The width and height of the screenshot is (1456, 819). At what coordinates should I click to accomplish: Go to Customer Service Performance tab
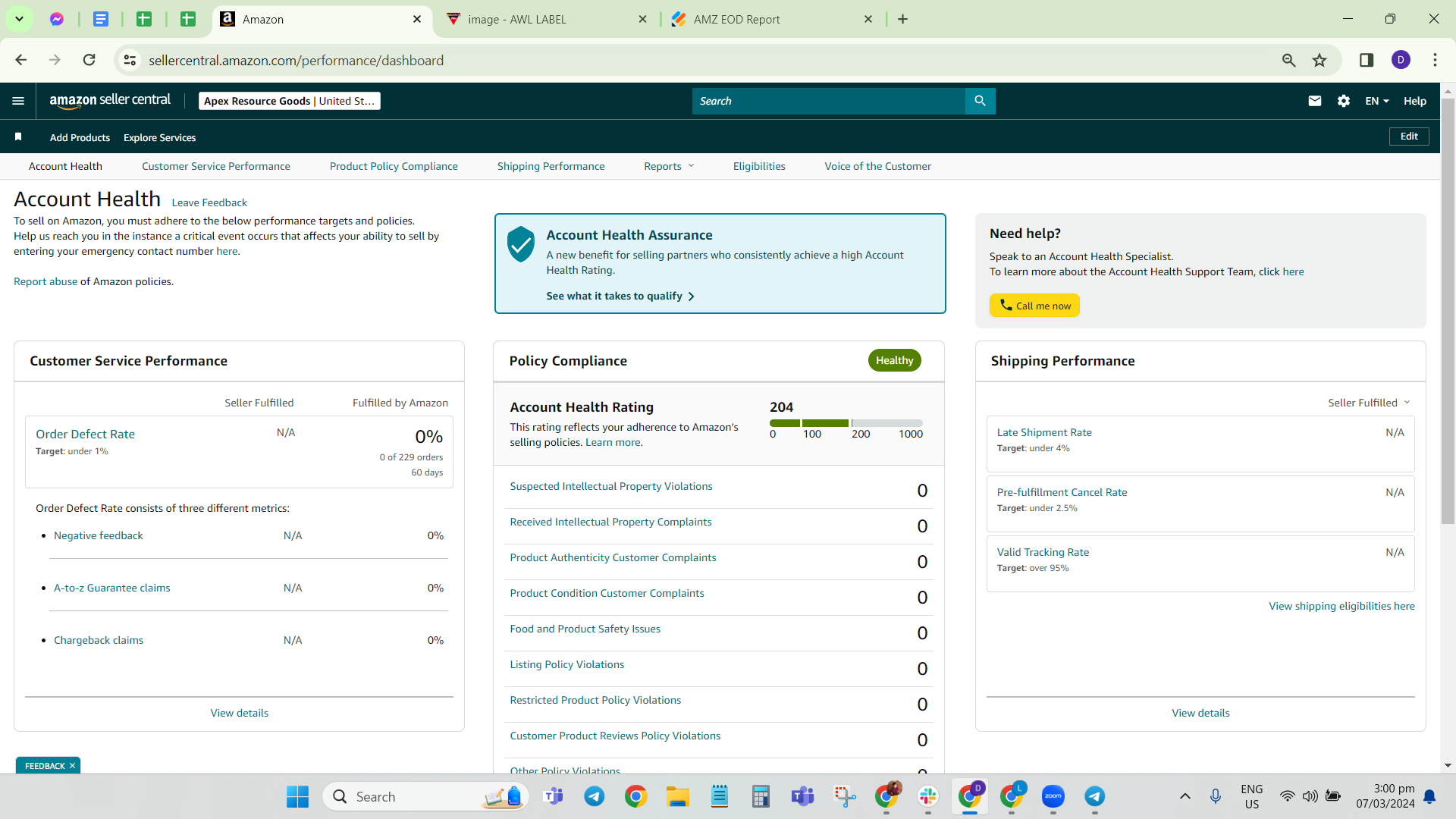216,166
